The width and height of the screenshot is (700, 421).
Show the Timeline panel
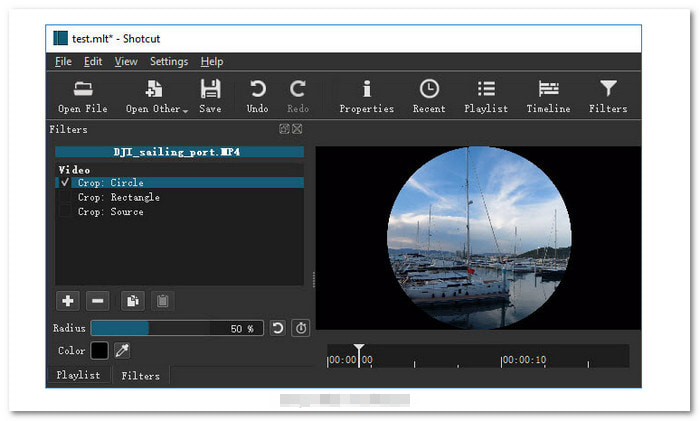(548, 96)
